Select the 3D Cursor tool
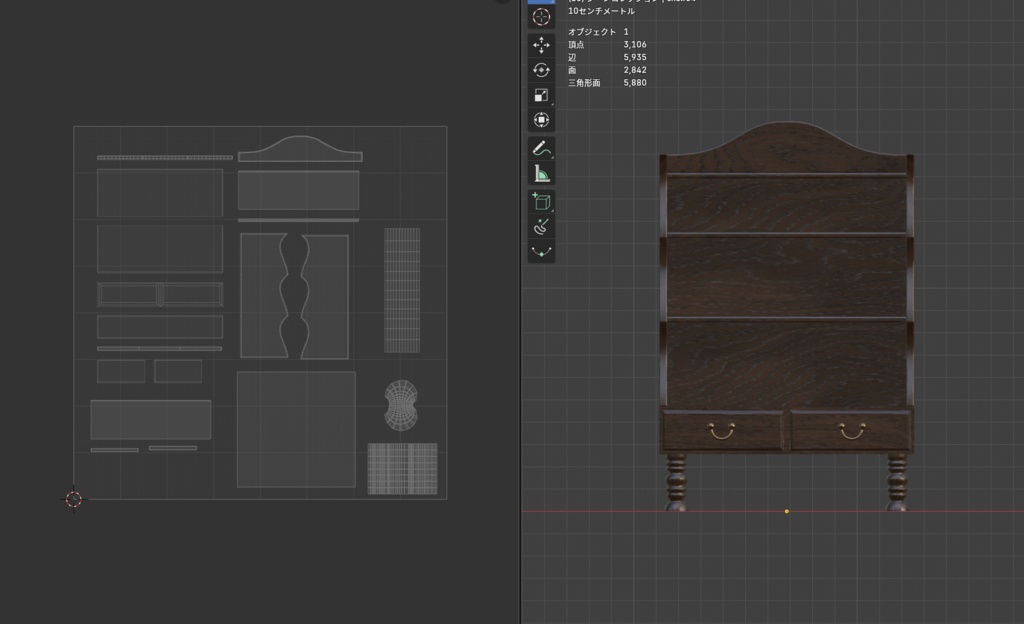This screenshot has width=1024, height=624. coord(541,17)
